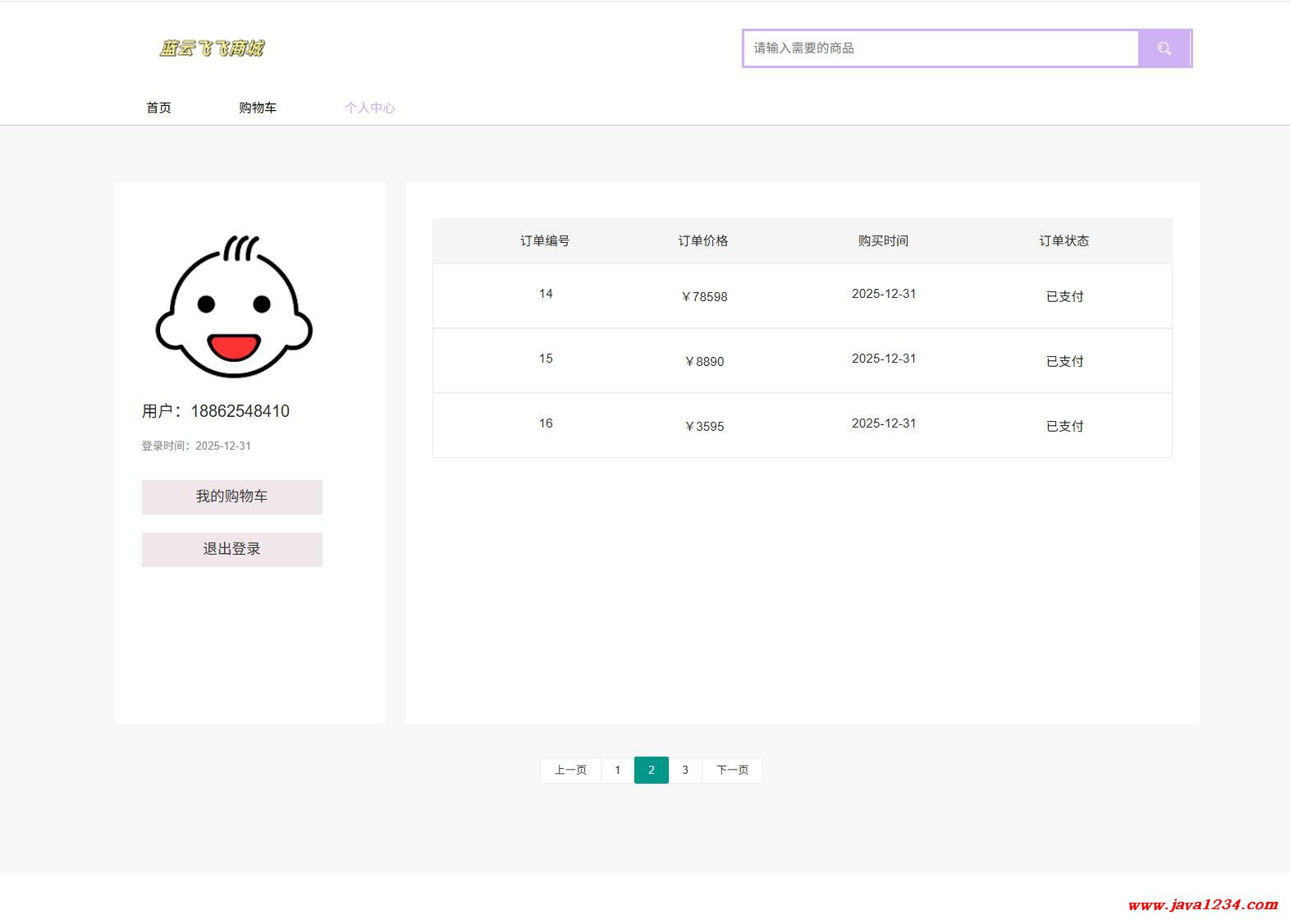
Task: Select current page 2 in pagination
Action: (x=651, y=770)
